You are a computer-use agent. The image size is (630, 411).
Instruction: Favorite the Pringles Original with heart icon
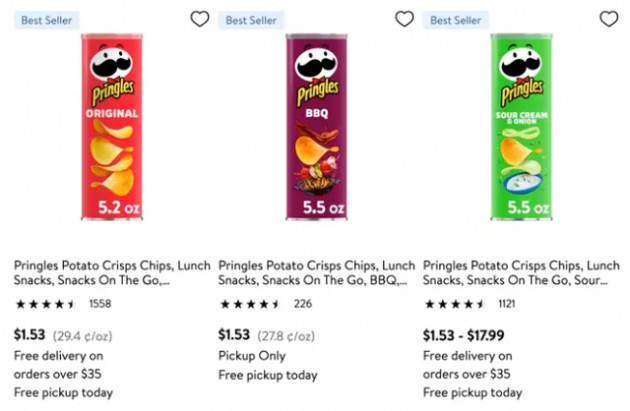tap(200, 19)
